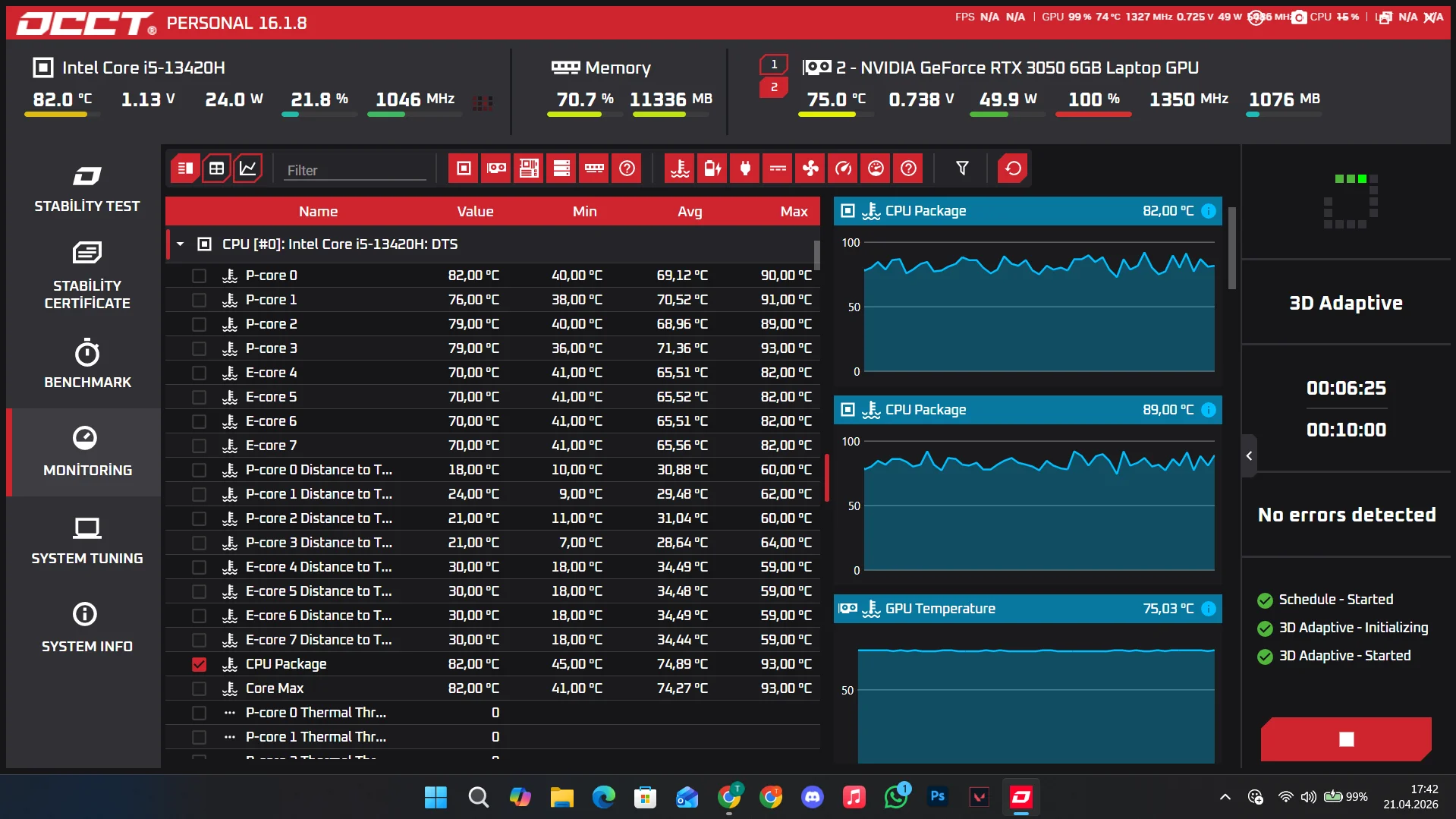
Task: Toggle the power plug sensor type filter
Action: [x=745, y=169]
